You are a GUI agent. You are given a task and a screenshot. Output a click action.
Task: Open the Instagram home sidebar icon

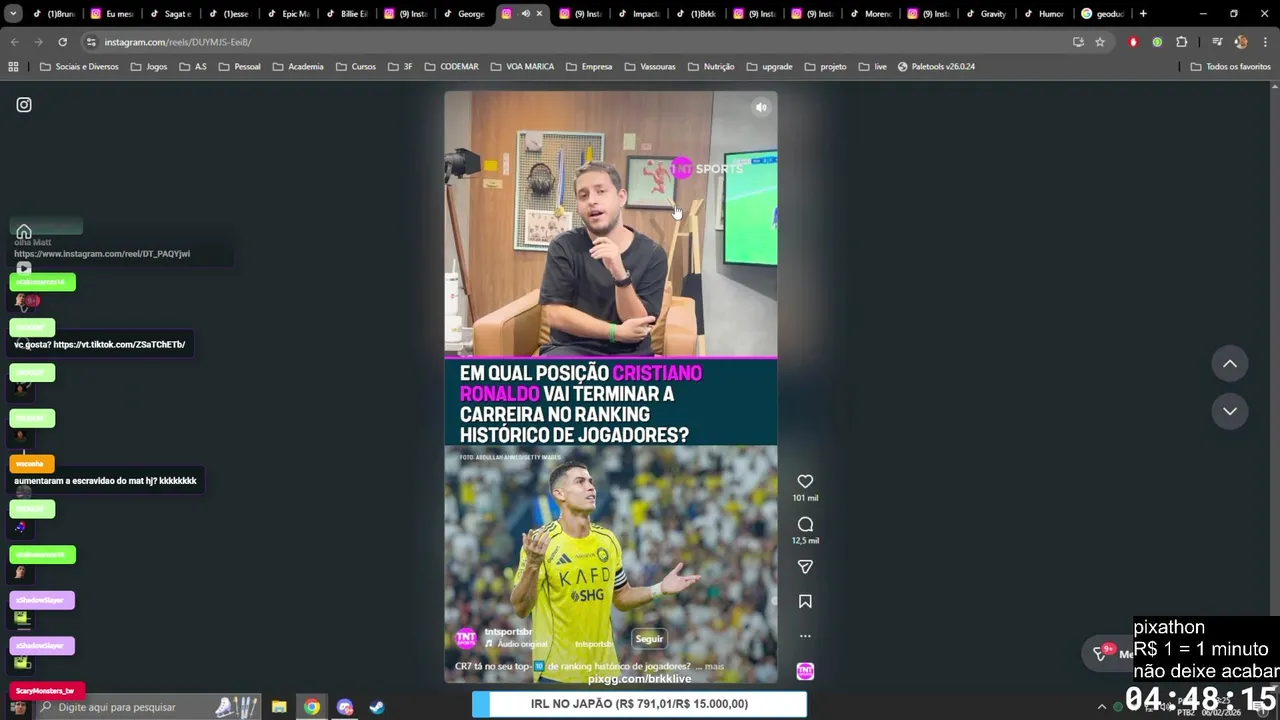(x=24, y=232)
